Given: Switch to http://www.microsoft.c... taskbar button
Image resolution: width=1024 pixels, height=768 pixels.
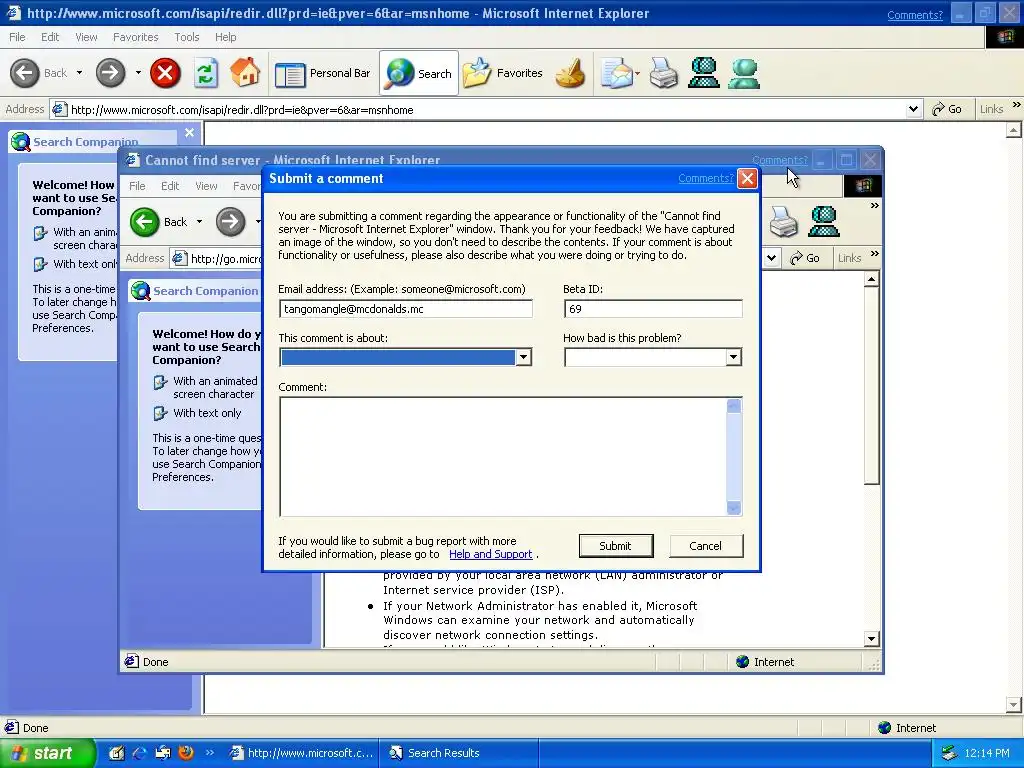Looking at the screenshot, I should click(x=301, y=753).
